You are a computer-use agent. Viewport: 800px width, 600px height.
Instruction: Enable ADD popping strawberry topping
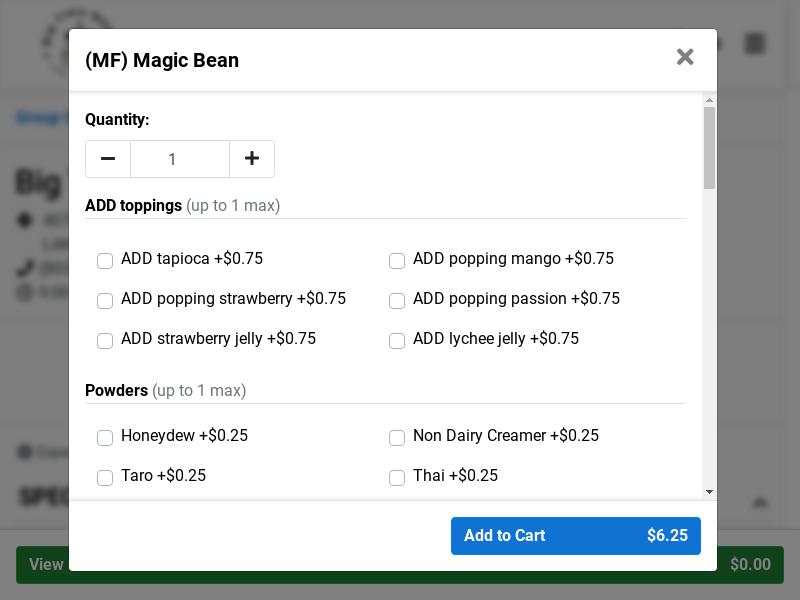(x=105, y=301)
